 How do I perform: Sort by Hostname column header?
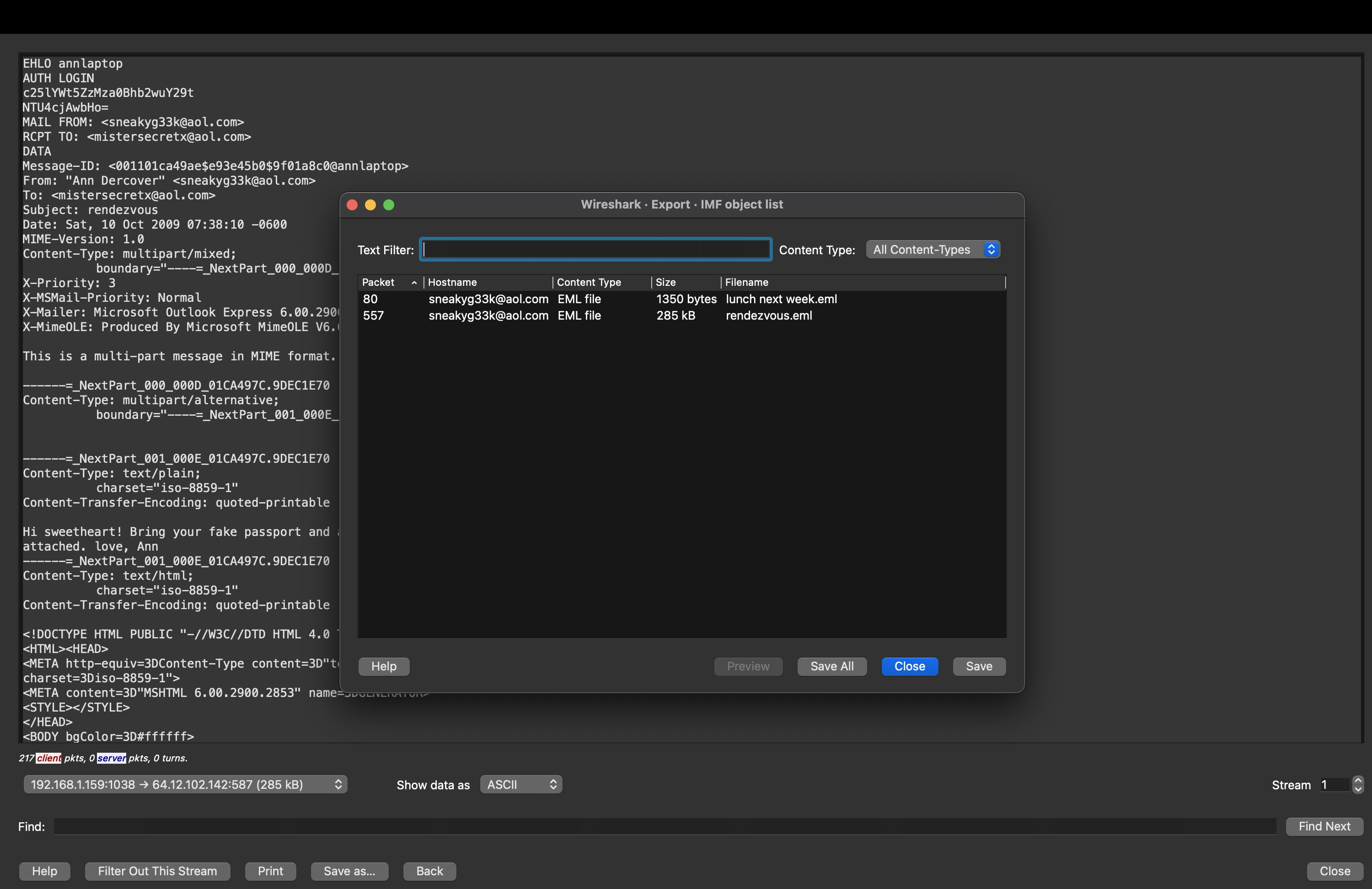(x=452, y=283)
